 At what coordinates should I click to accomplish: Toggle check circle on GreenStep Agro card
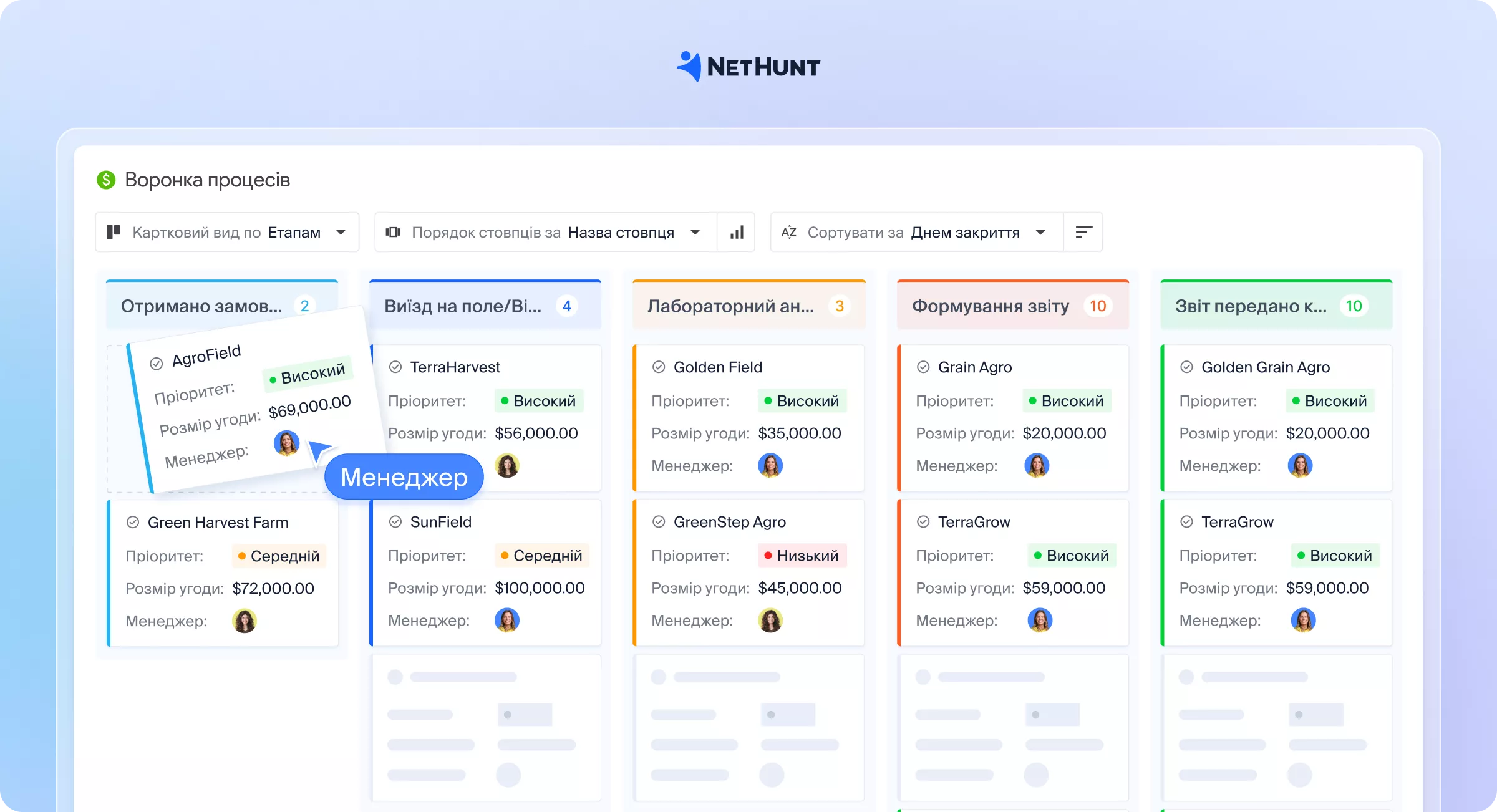click(x=659, y=522)
